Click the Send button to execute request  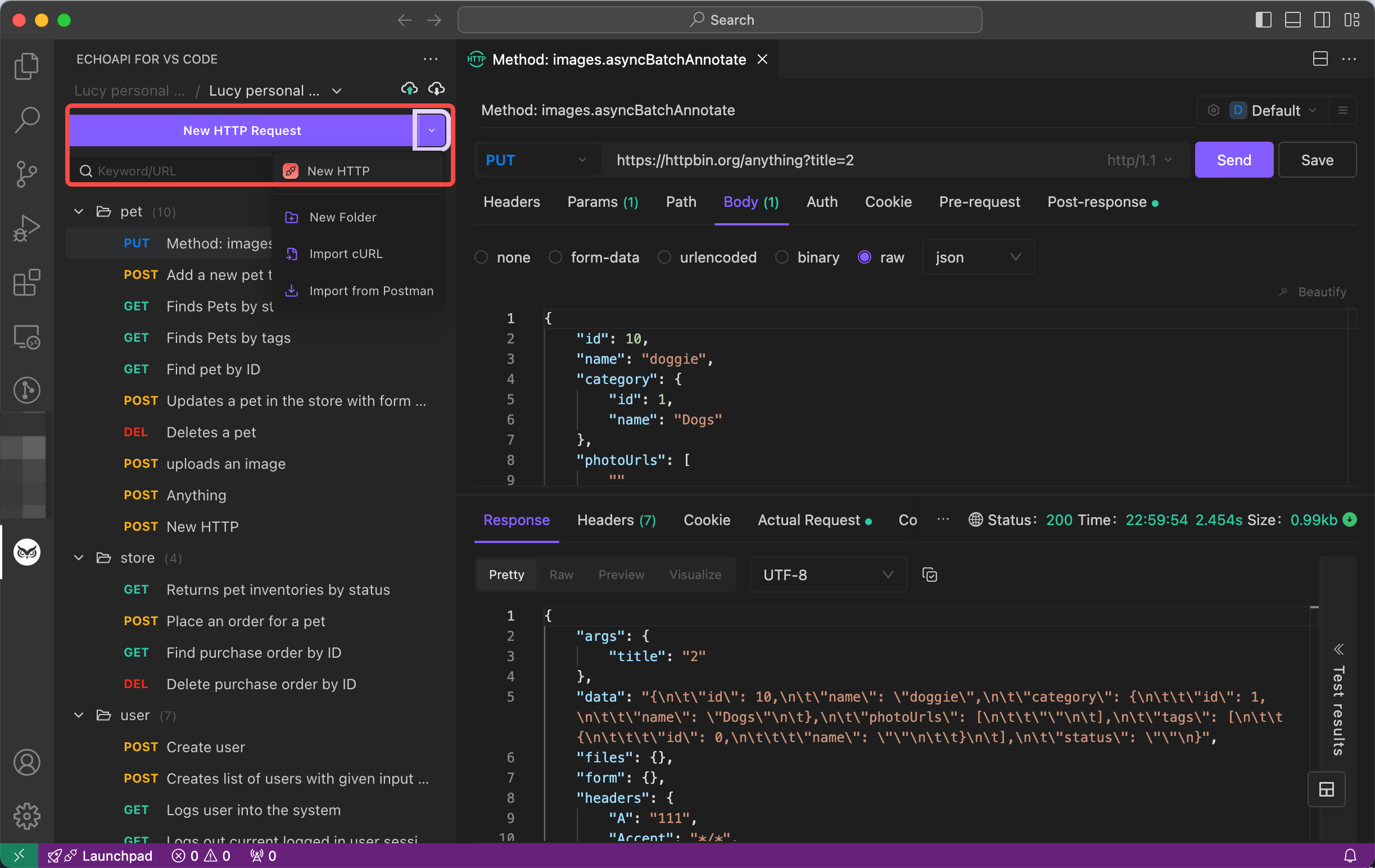(x=1233, y=160)
